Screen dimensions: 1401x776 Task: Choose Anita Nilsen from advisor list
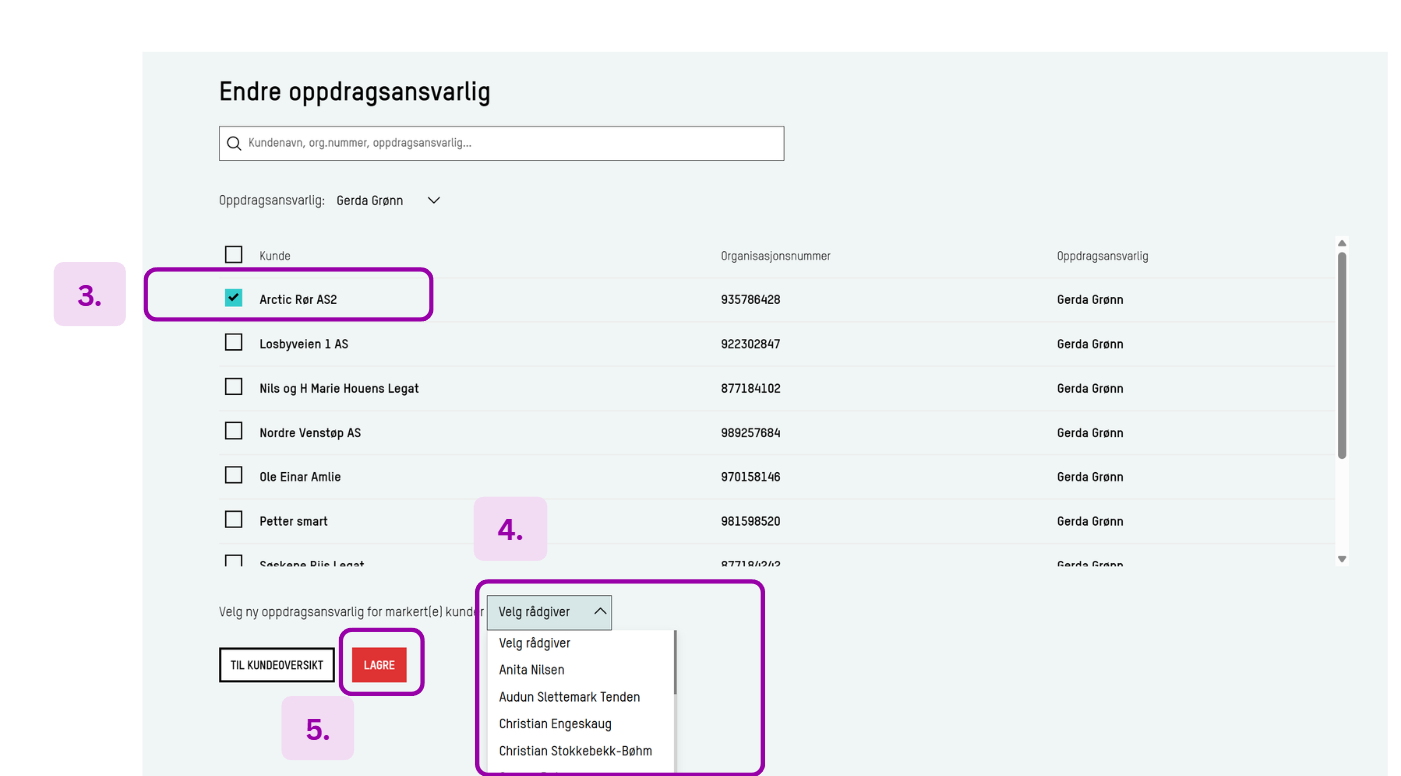532,670
